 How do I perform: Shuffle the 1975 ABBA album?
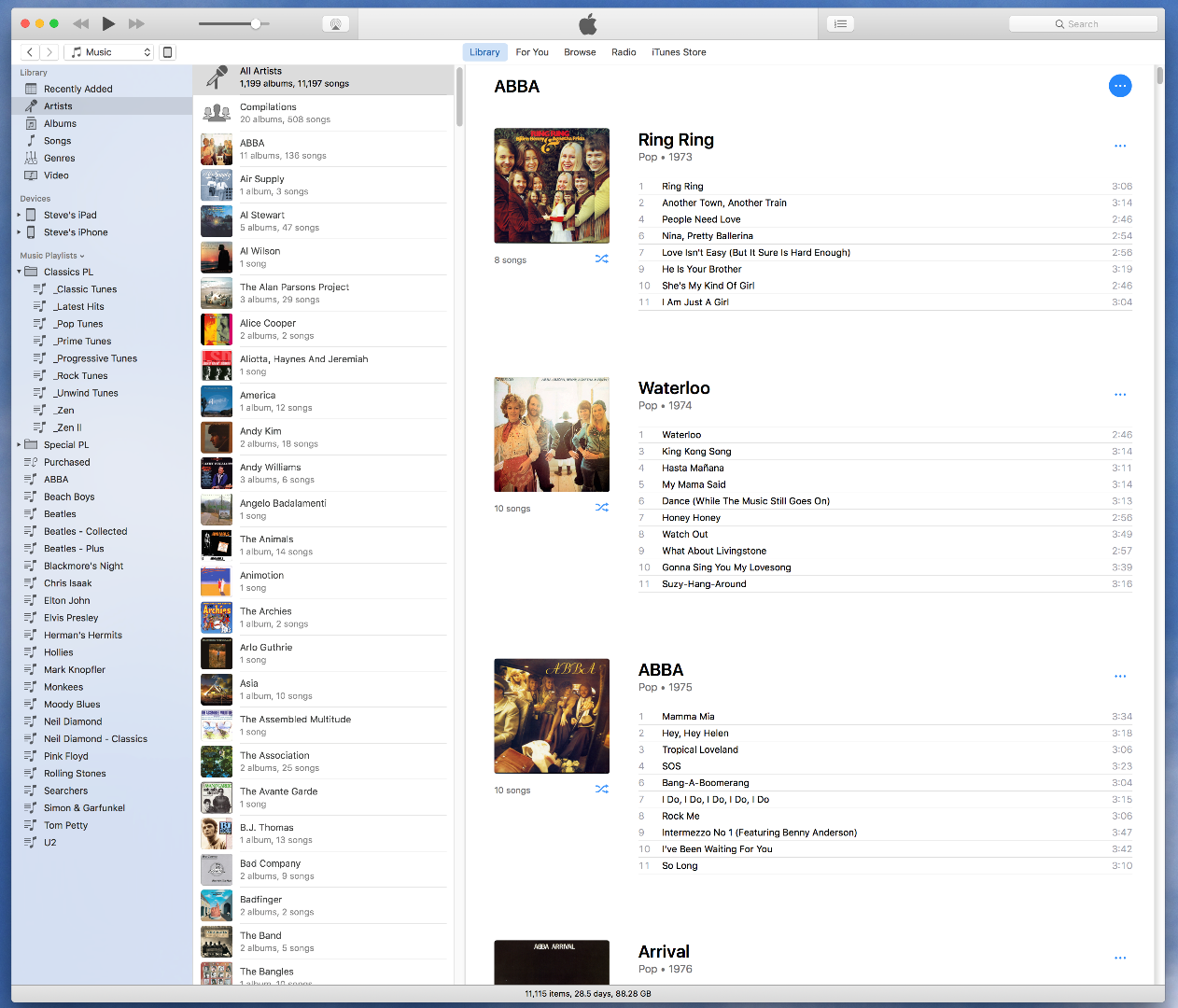point(602,790)
